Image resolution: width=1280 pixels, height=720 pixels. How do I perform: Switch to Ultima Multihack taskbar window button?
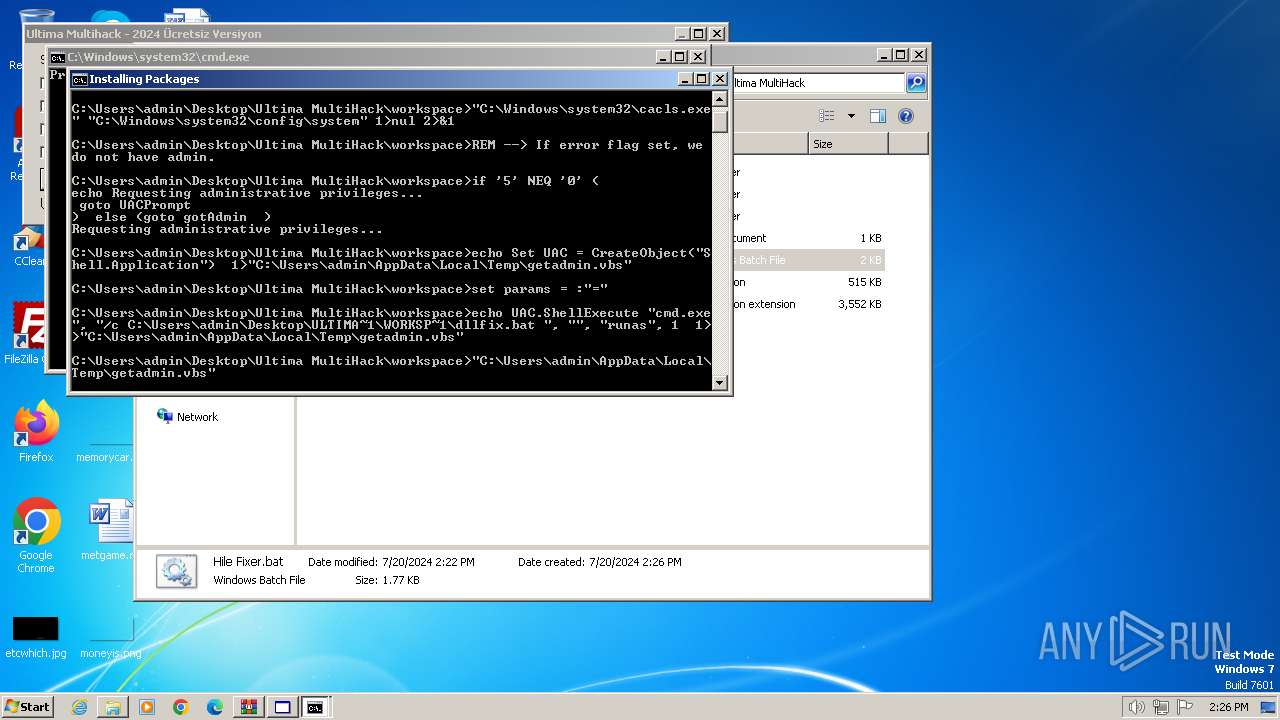coord(283,707)
